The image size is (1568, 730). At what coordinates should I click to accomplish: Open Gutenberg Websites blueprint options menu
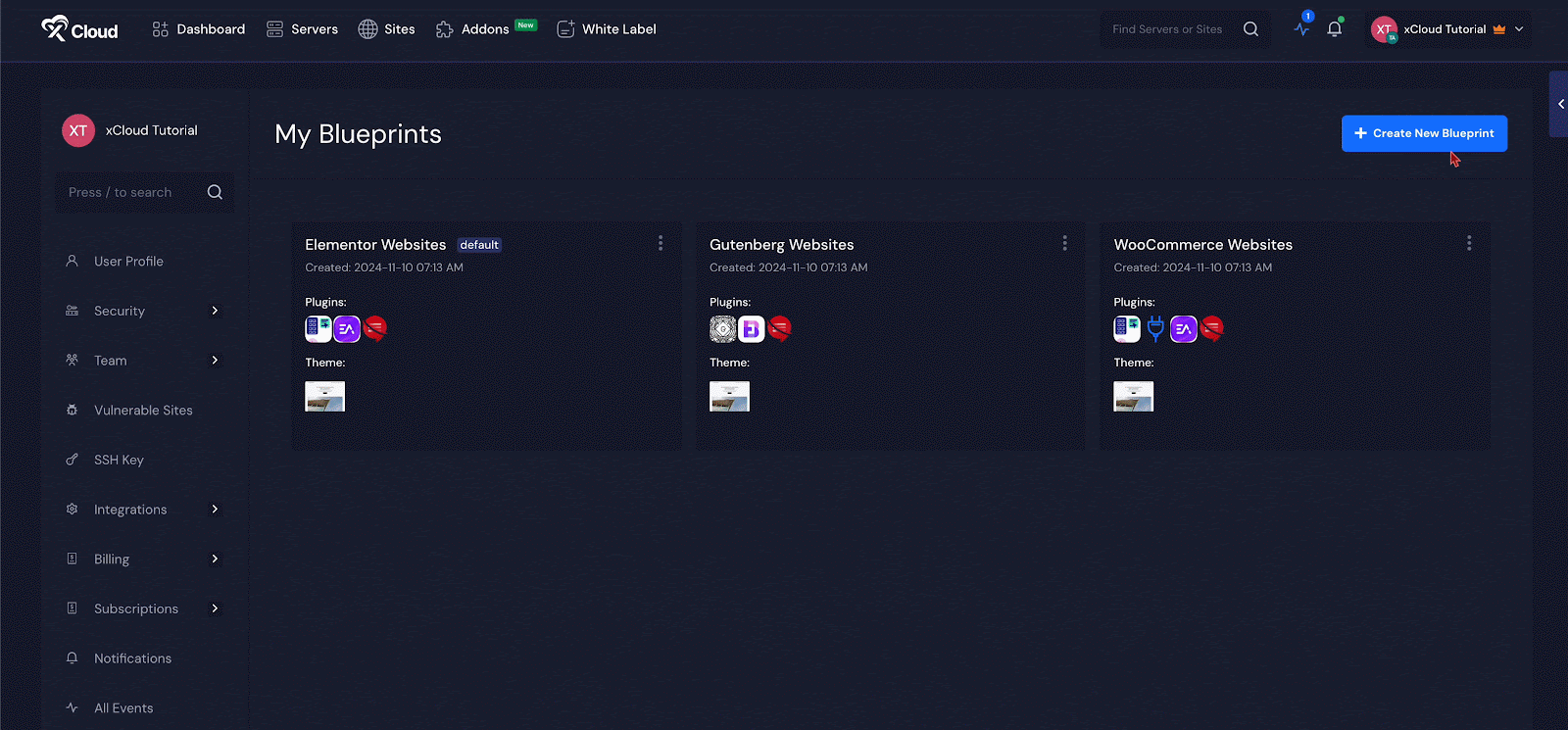[x=1064, y=243]
